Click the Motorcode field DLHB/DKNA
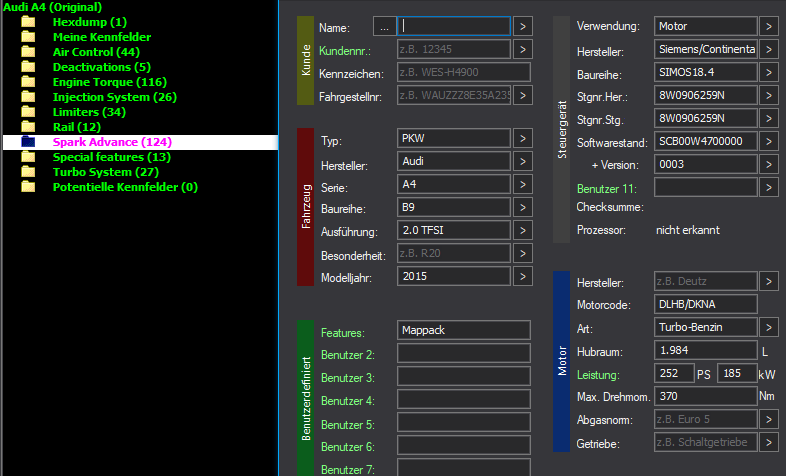Screen dimensions: 786x476 point(706,305)
